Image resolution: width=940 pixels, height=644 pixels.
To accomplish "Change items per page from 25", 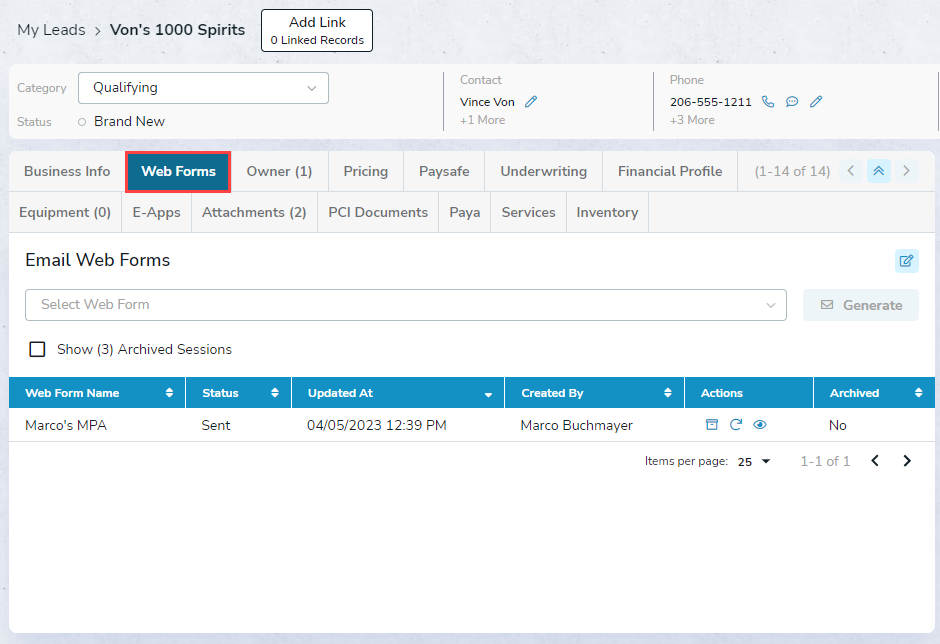I will pyautogui.click(x=754, y=462).
